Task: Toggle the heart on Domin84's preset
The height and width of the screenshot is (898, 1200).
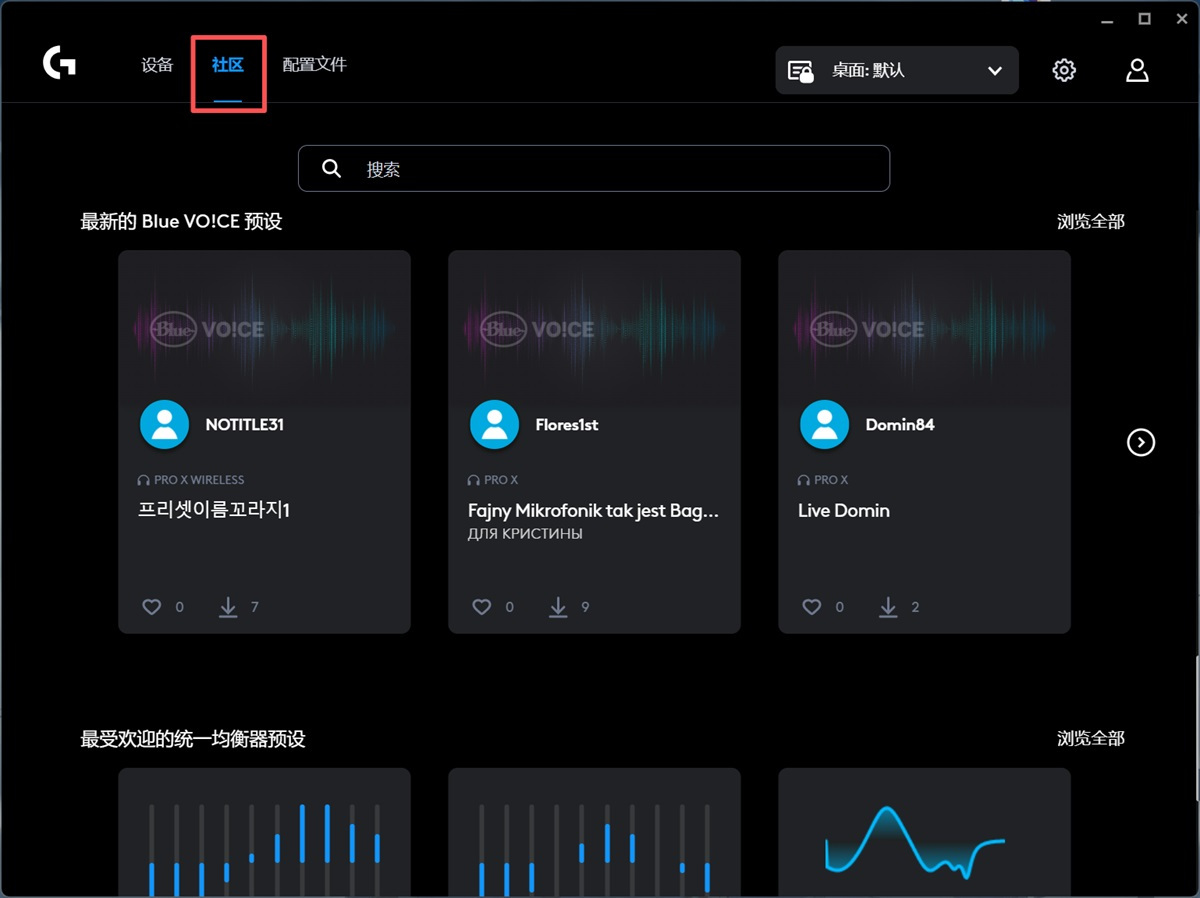Action: [x=811, y=607]
